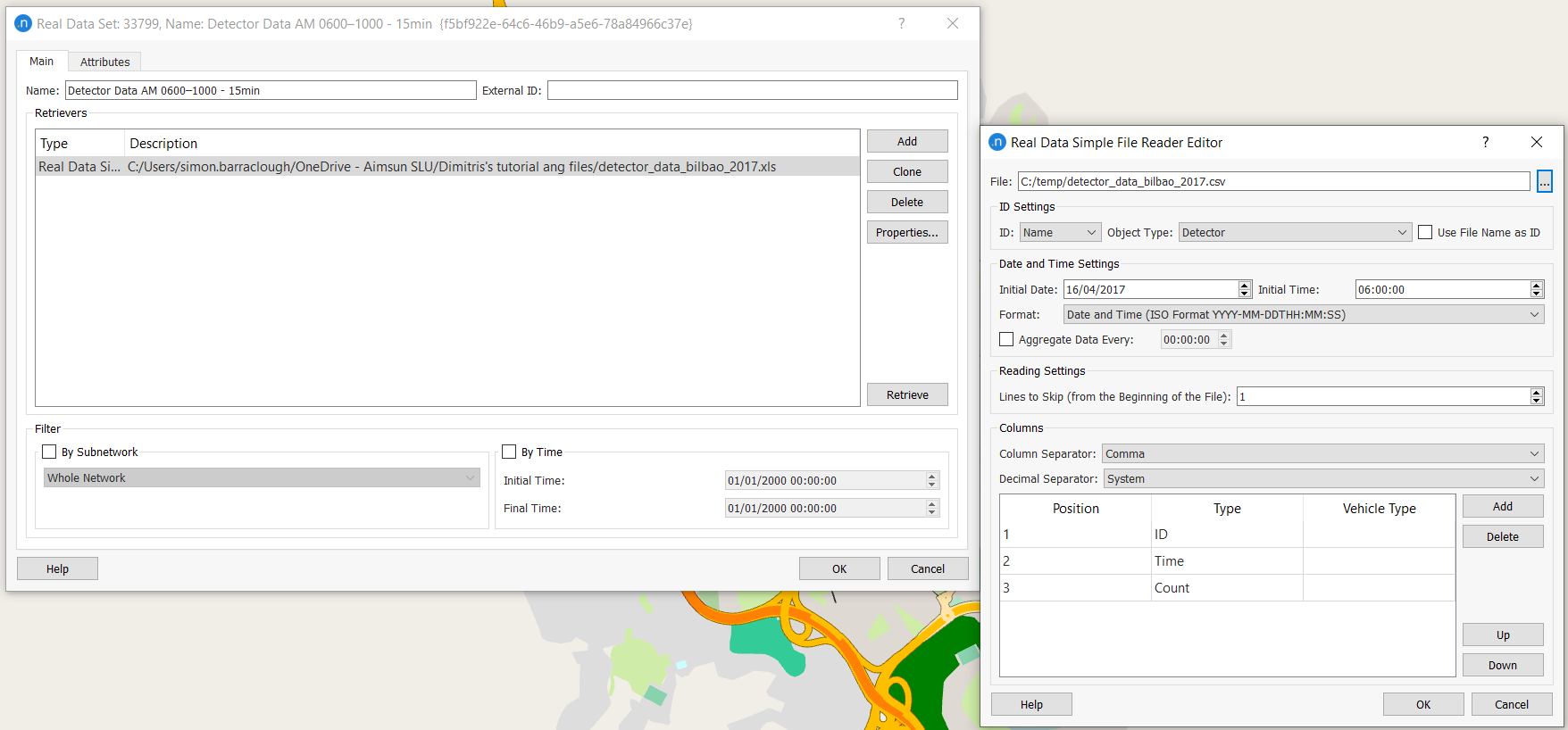Select the Count row in columns table
Screen dimensions: 1568x730
(x=1172, y=587)
